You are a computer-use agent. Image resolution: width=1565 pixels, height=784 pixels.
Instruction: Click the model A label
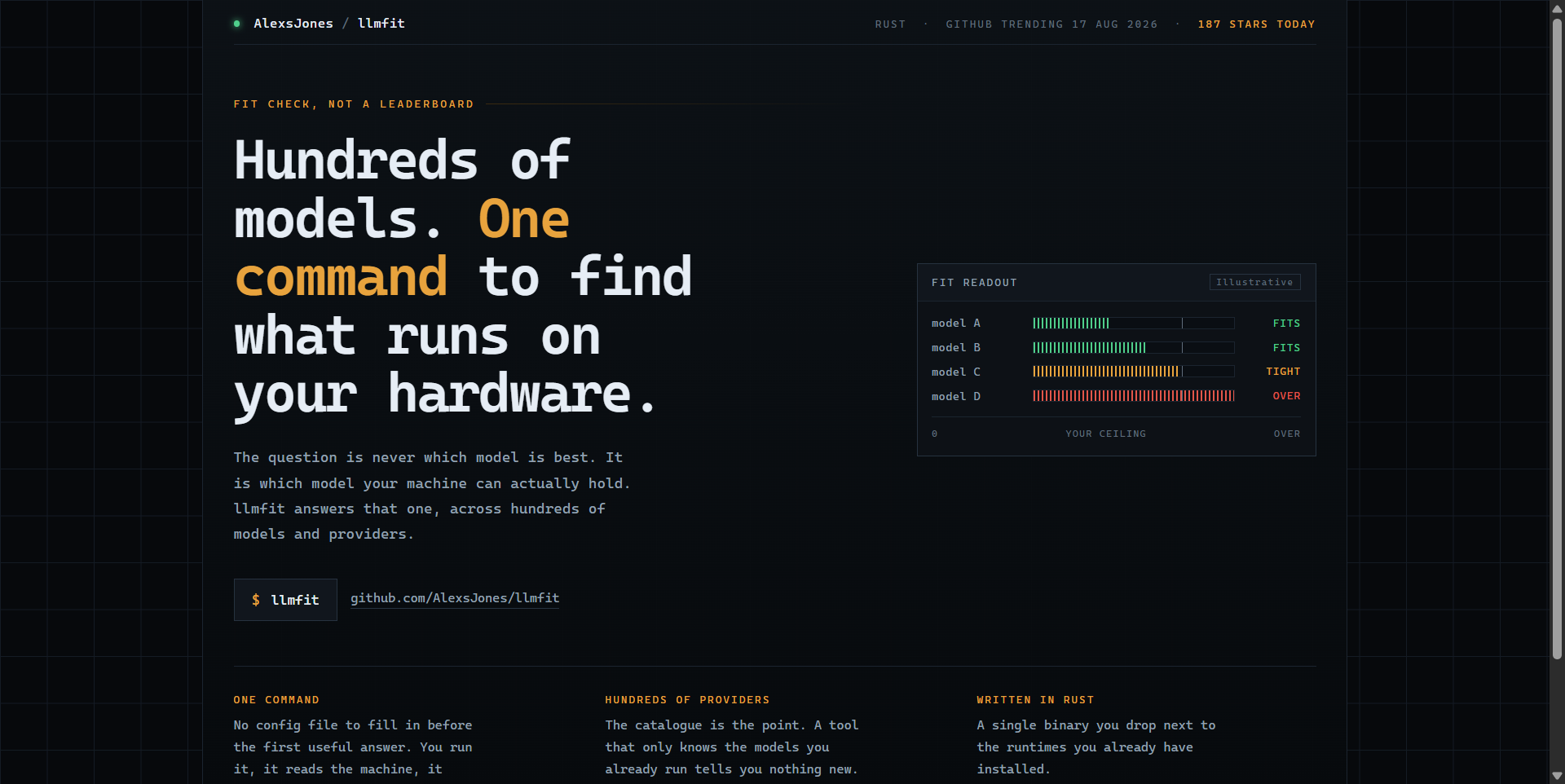tap(956, 324)
